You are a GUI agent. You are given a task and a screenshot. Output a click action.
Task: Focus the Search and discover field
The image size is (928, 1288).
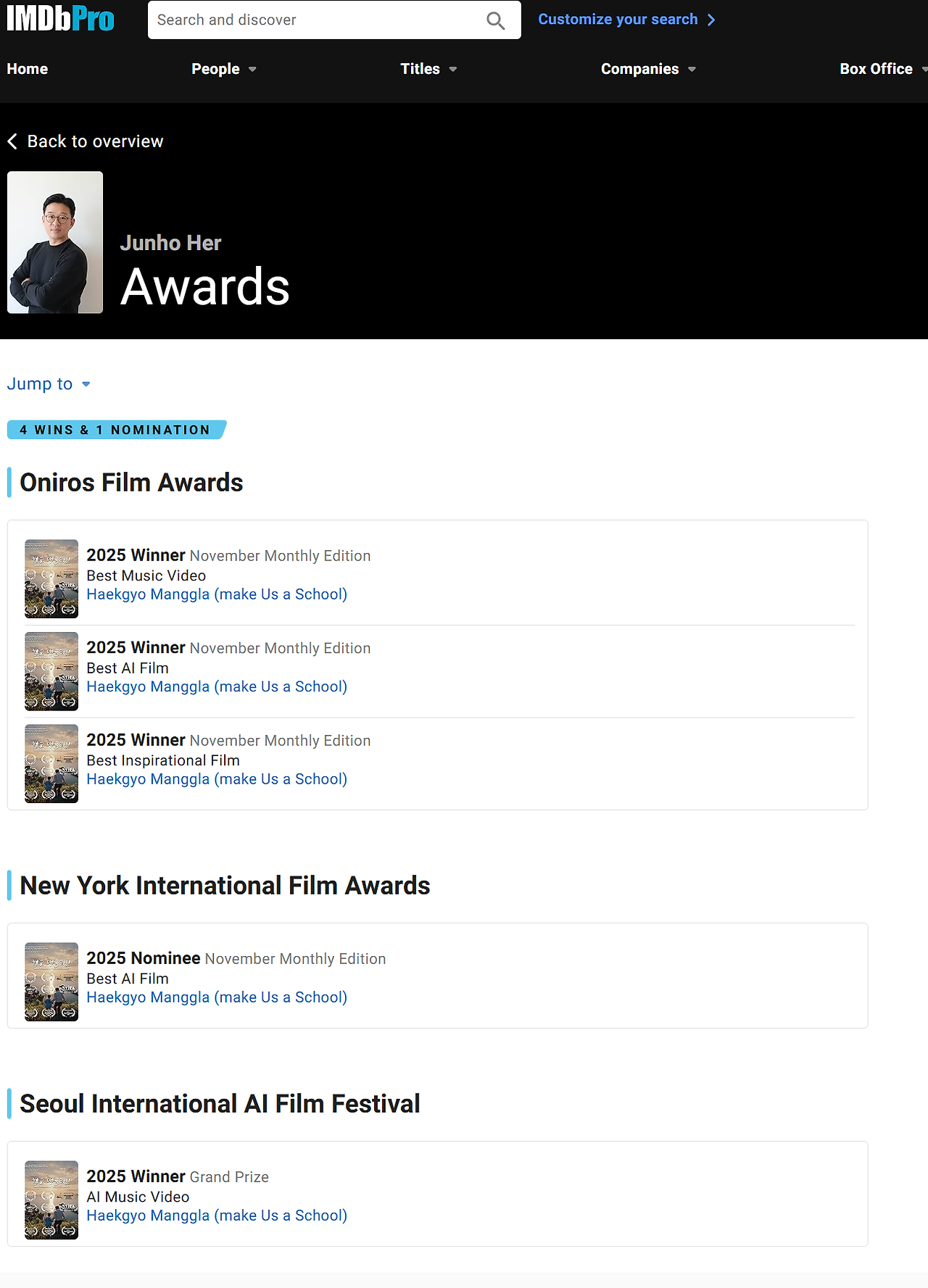(x=334, y=20)
